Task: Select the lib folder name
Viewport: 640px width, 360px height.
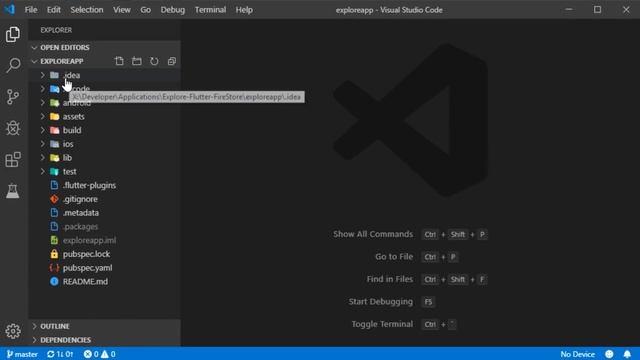Action: (x=67, y=158)
